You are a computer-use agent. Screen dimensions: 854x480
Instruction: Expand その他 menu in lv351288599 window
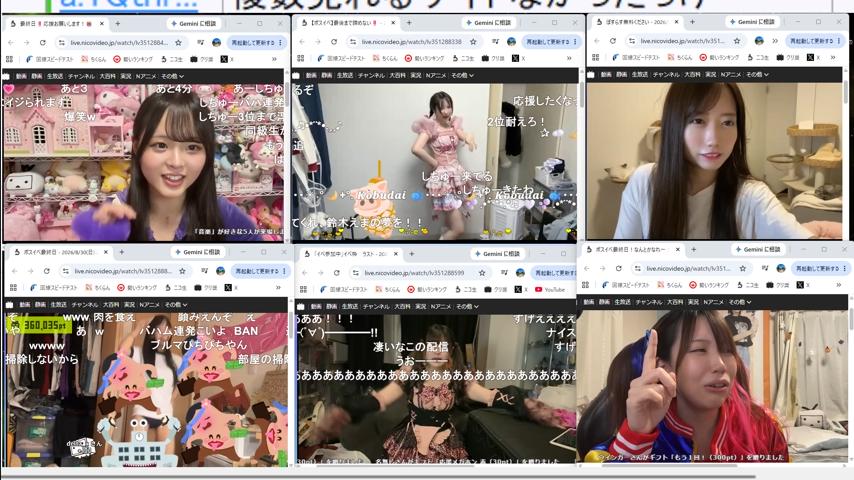coord(467,307)
